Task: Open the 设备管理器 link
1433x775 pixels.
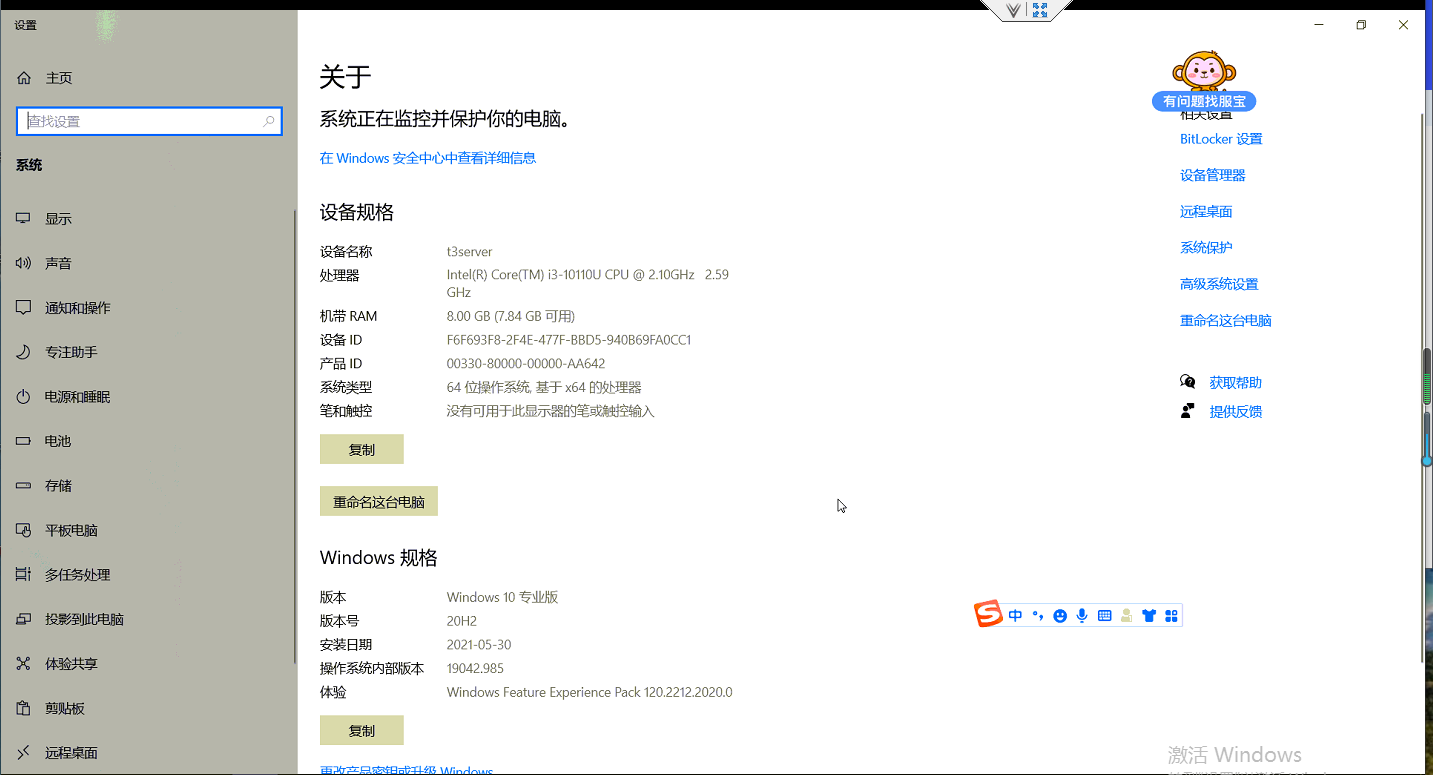Action: pyautogui.click(x=1213, y=175)
